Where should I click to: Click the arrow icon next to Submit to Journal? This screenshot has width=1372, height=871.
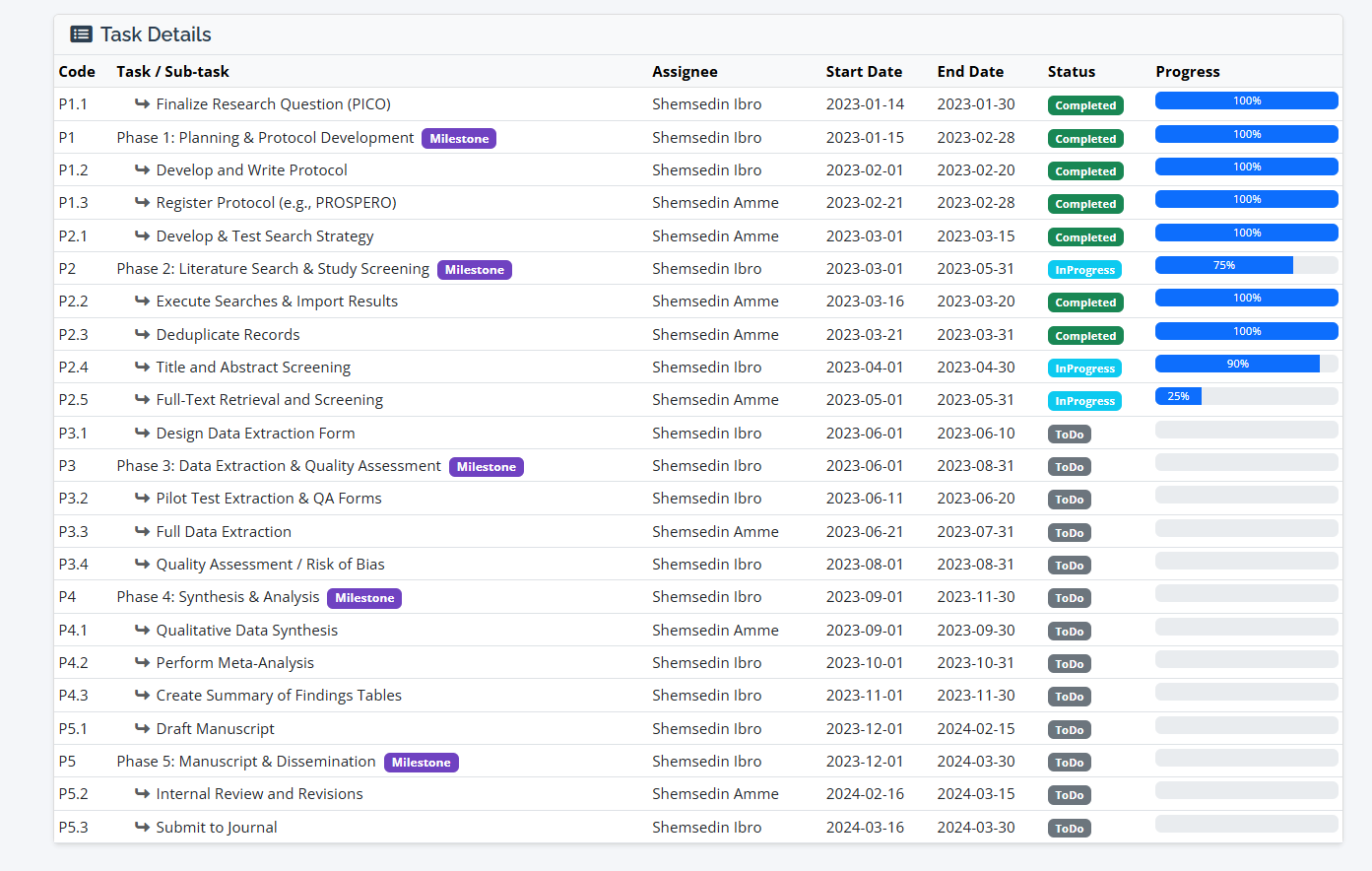click(142, 827)
